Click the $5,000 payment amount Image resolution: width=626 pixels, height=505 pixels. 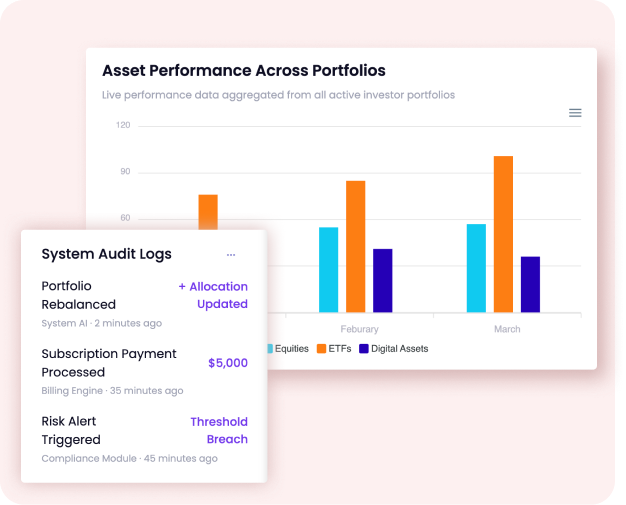click(227, 363)
